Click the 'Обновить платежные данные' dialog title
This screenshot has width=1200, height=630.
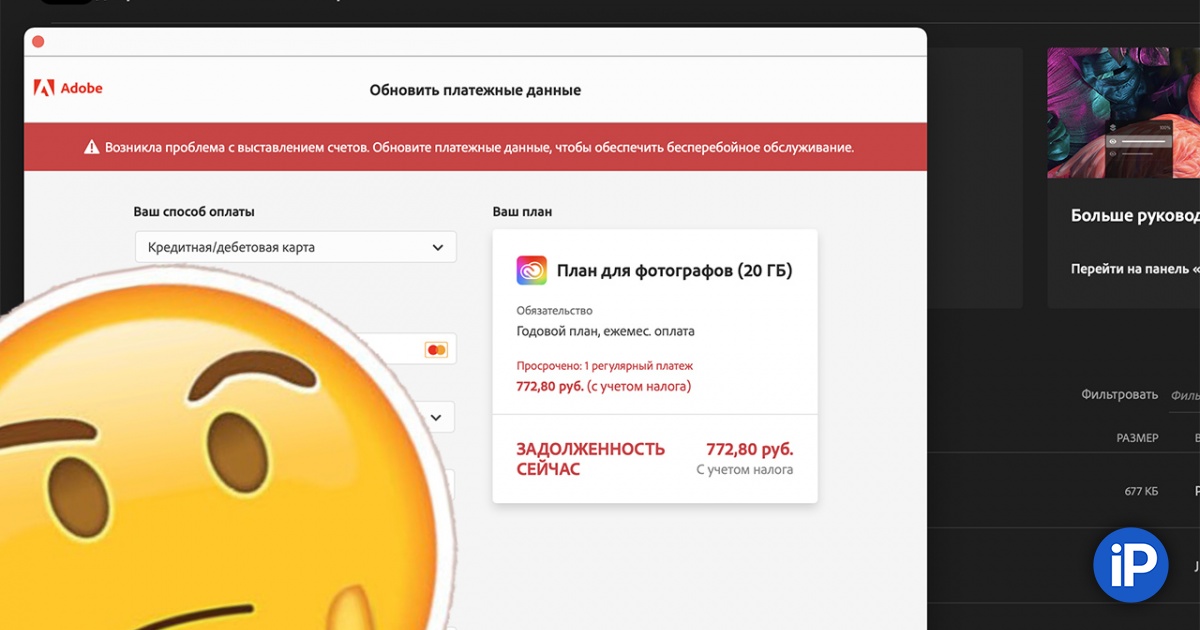pos(475,90)
